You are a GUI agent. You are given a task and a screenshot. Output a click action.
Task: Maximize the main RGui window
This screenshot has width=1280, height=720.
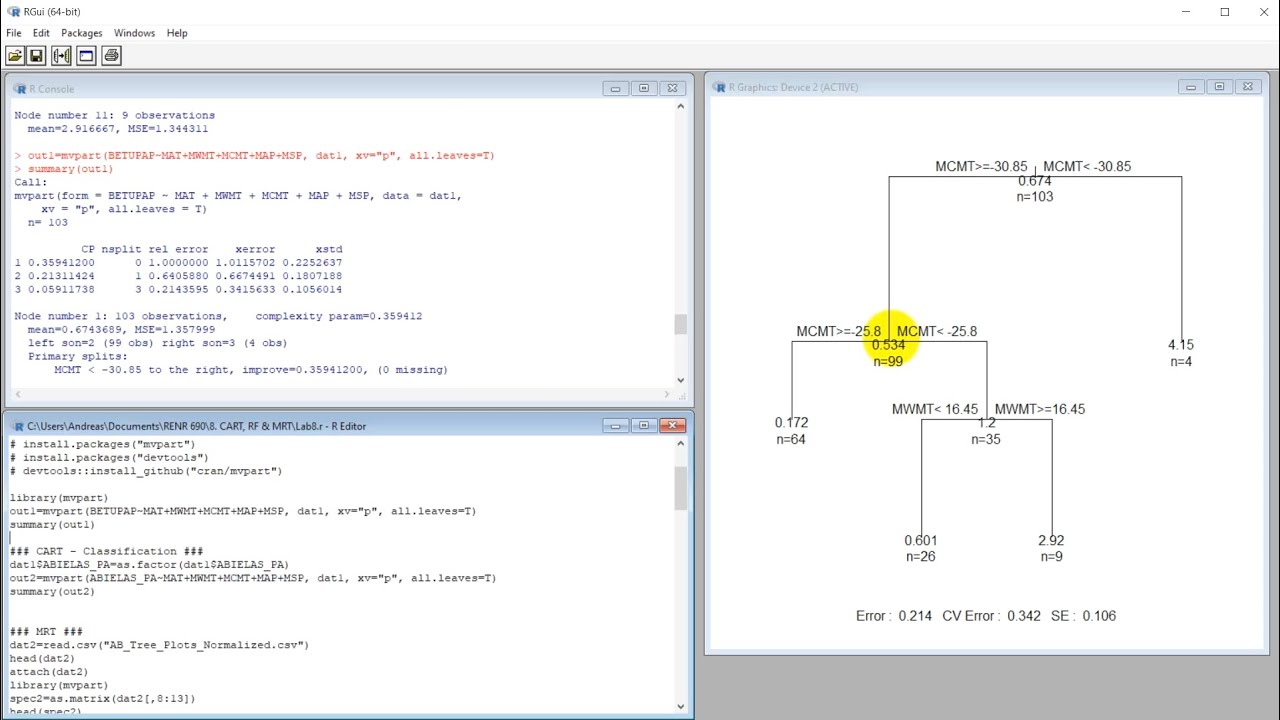point(1225,12)
